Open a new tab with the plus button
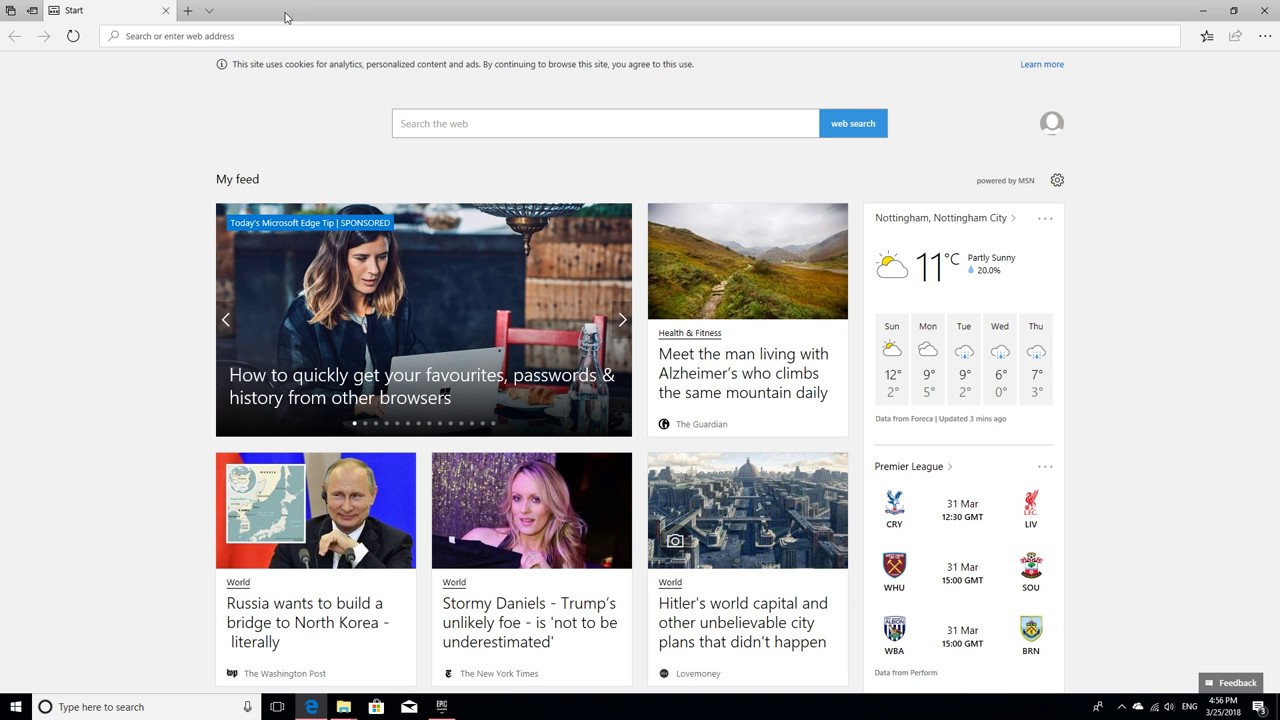 pyautogui.click(x=187, y=11)
